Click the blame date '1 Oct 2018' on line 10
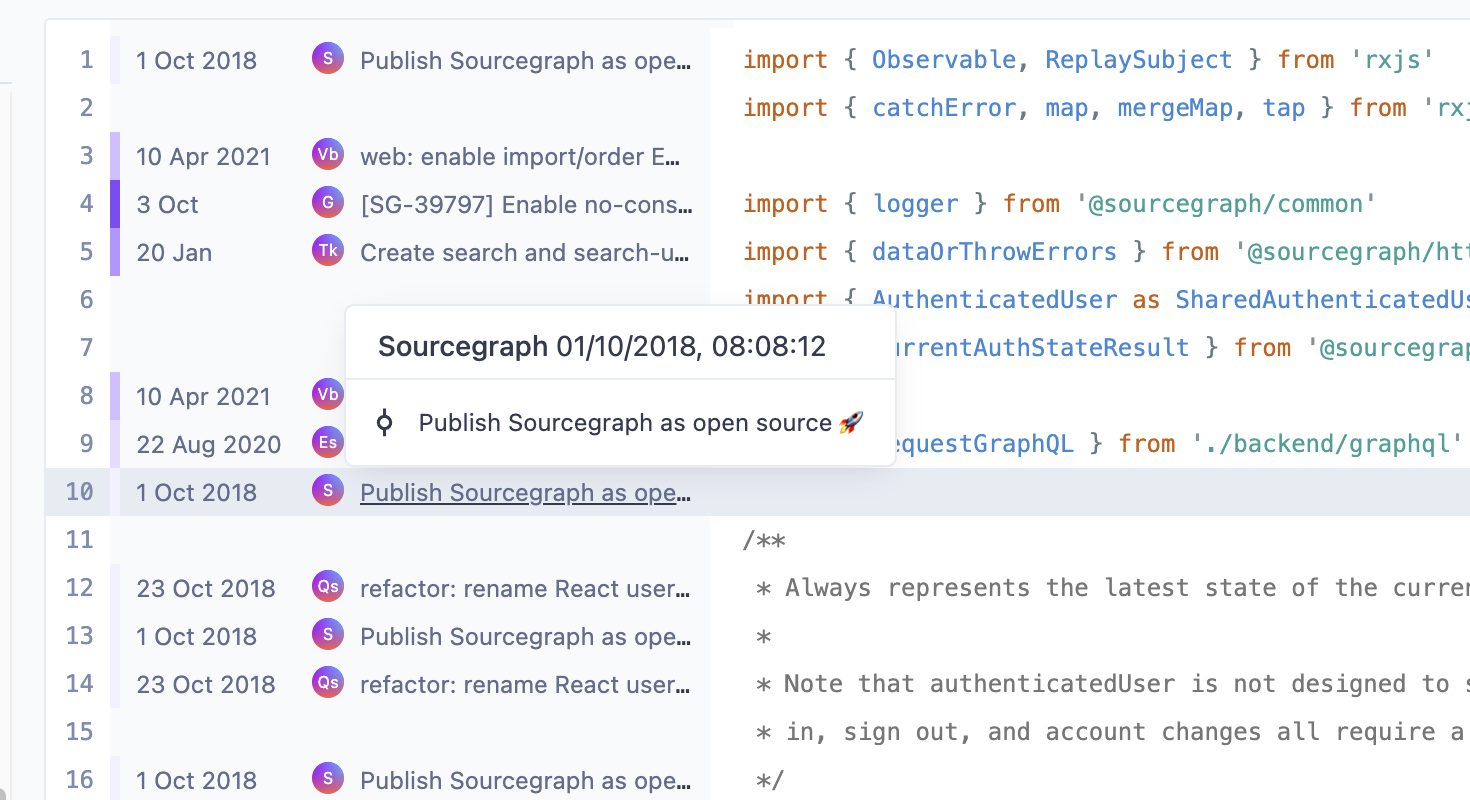Viewport: 1470px width, 800px height. tap(196, 493)
